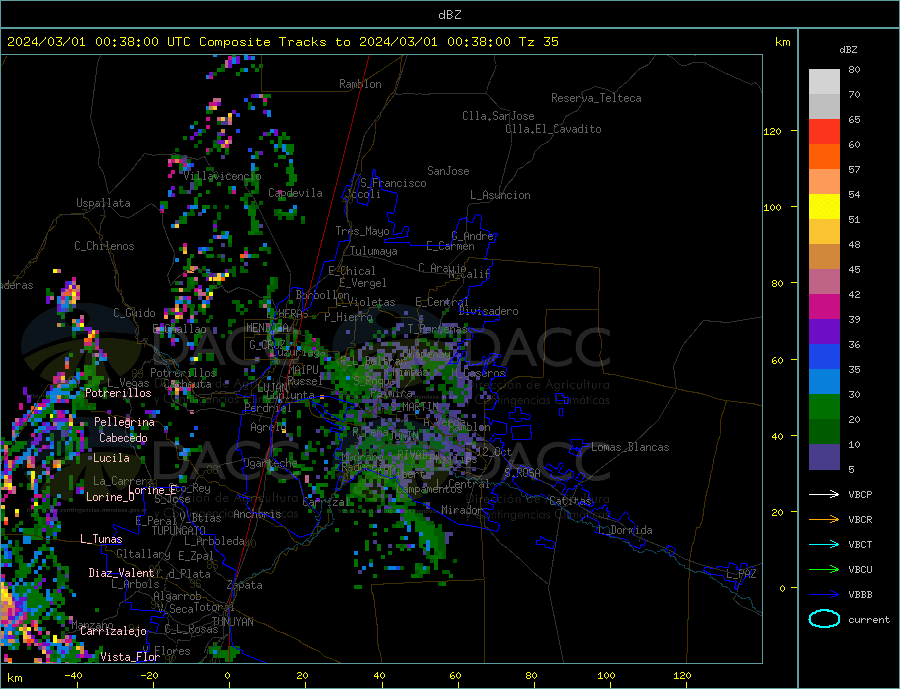Click the 100 tick on the vertical km axis
This screenshot has height=689, width=900.
[772, 207]
